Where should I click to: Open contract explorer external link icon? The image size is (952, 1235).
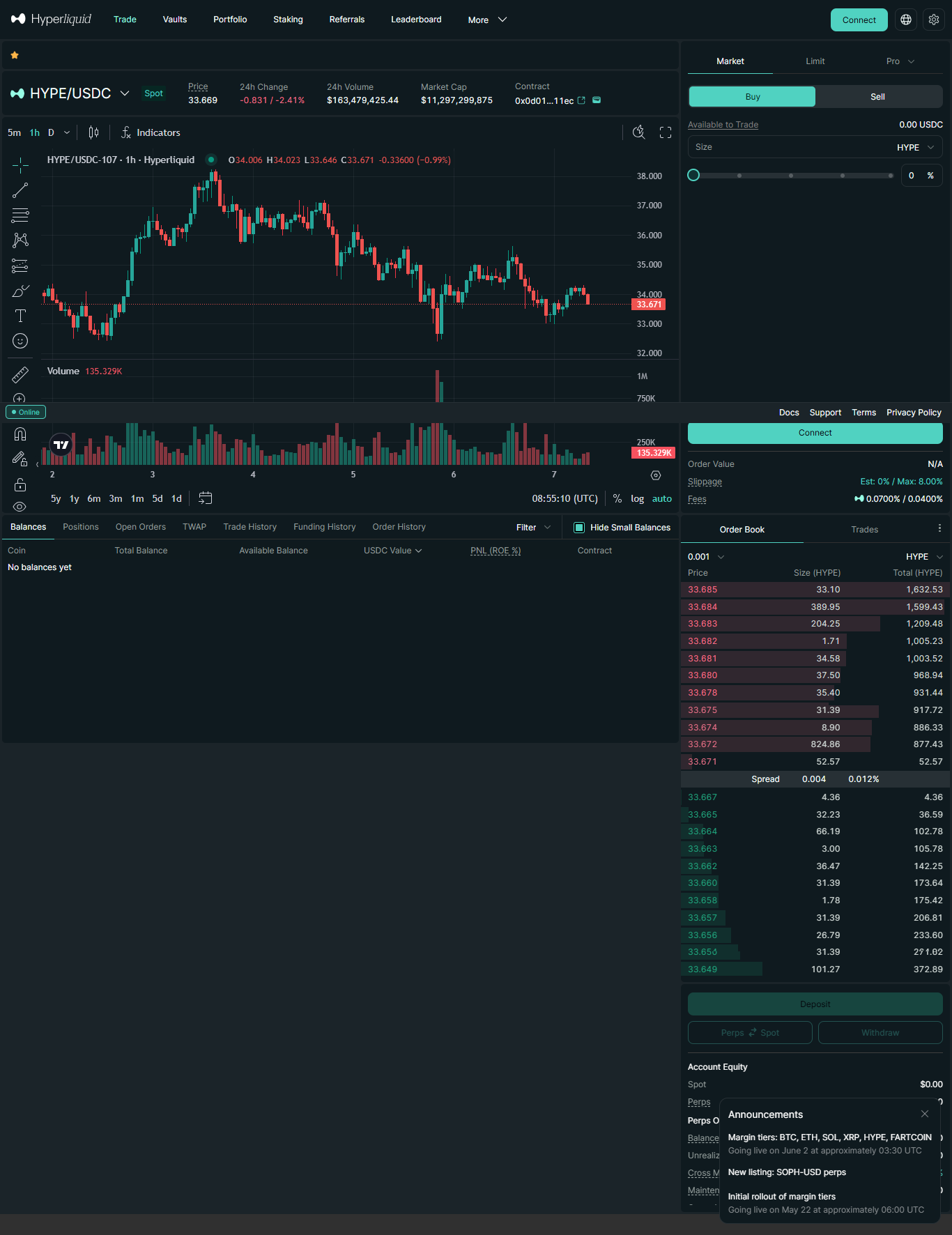(581, 100)
